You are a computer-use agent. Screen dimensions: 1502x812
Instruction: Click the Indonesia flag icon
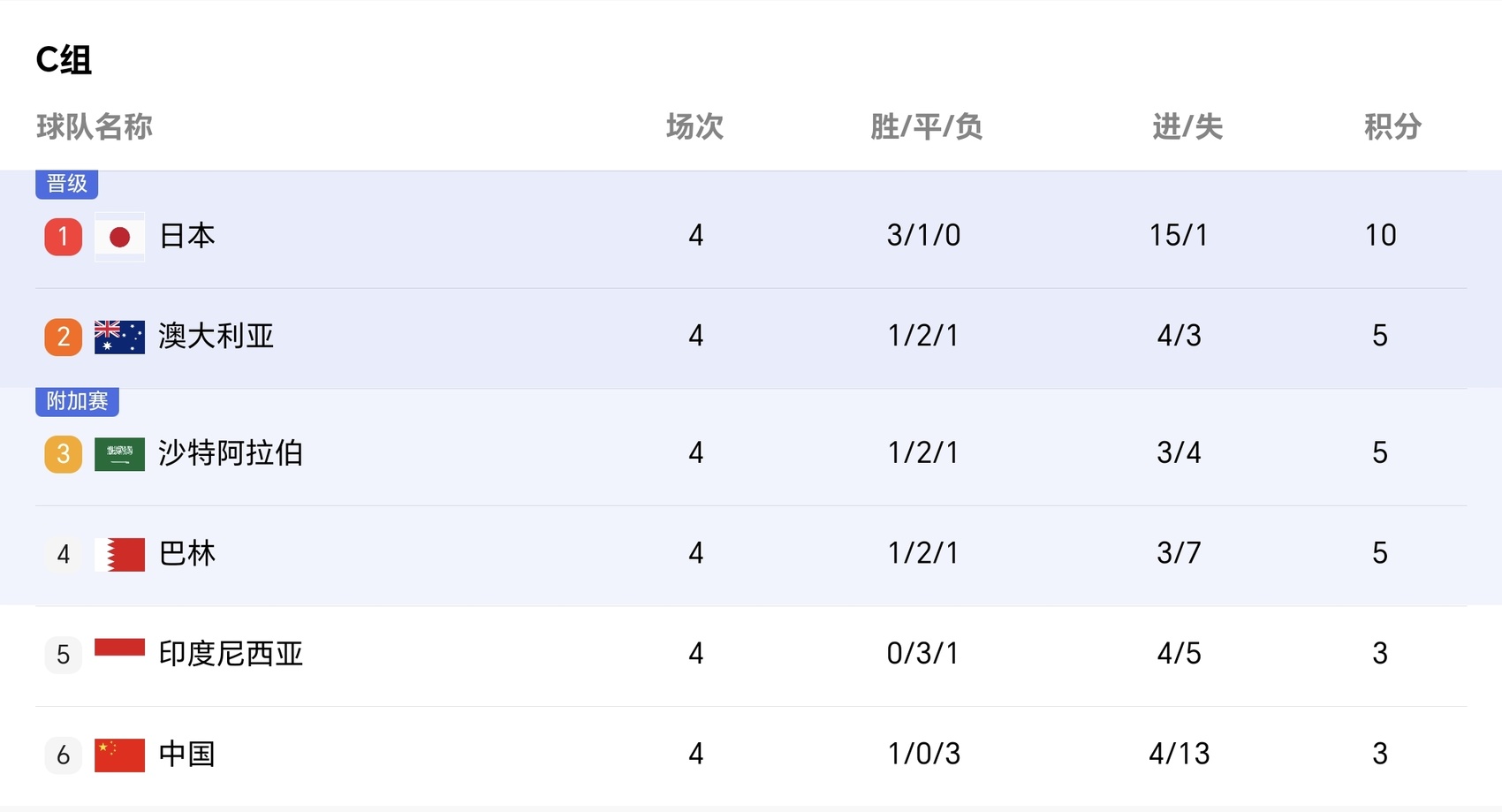click(119, 649)
